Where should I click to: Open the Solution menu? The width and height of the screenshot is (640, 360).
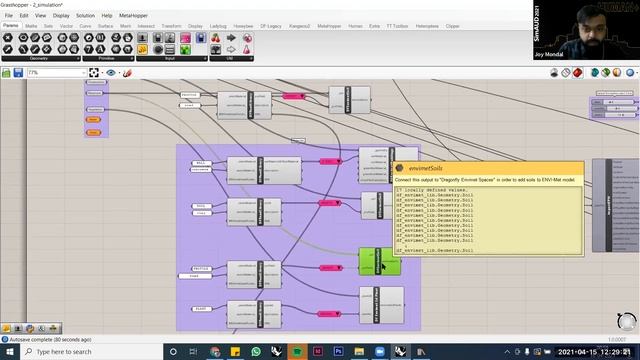85,16
